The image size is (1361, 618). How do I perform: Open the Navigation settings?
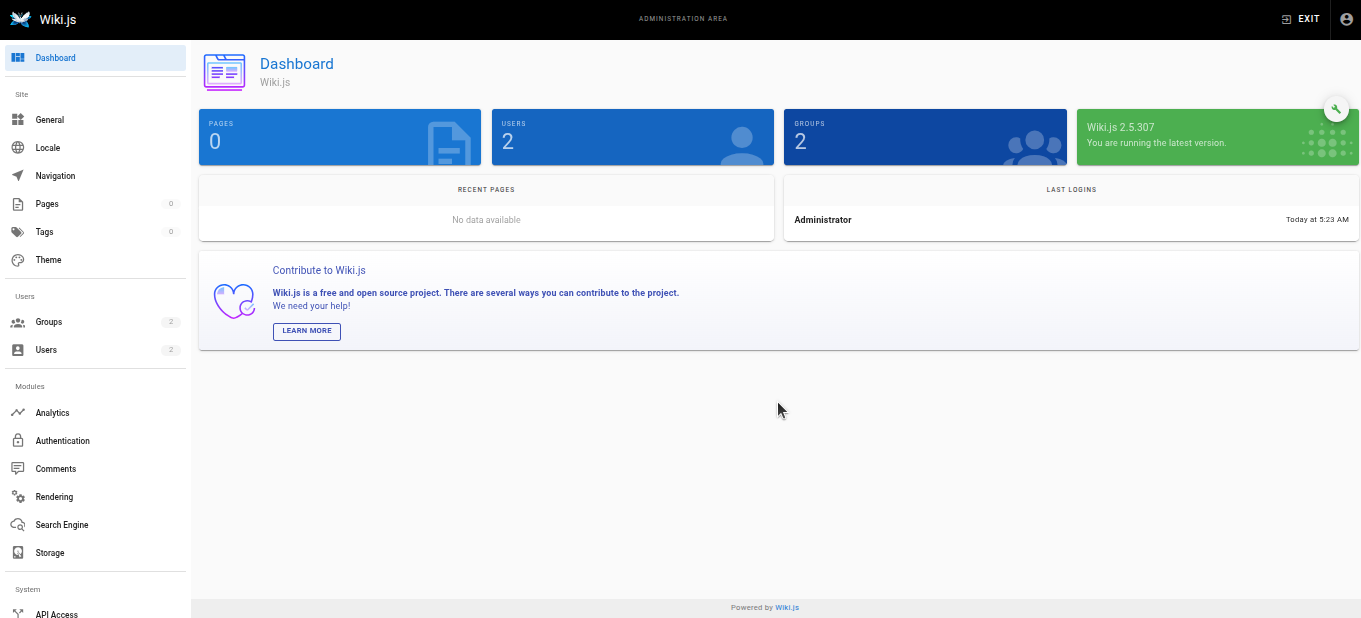pyautogui.click(x=95, y=176)
